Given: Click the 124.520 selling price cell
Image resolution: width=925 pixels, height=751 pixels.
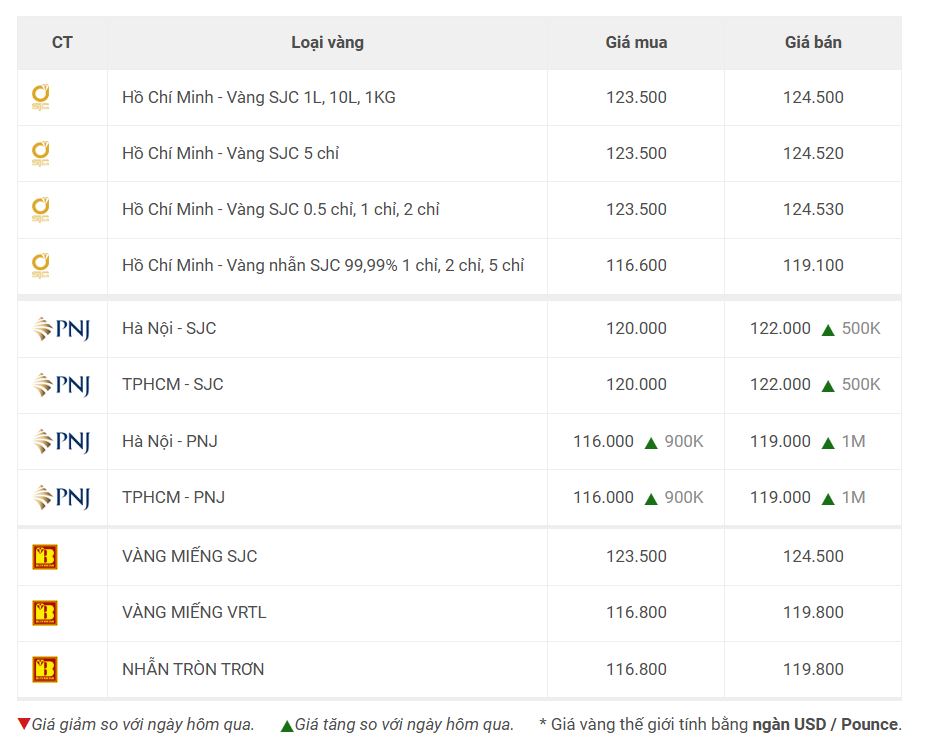Looking at the screenshot, I should tap(813, 153).
